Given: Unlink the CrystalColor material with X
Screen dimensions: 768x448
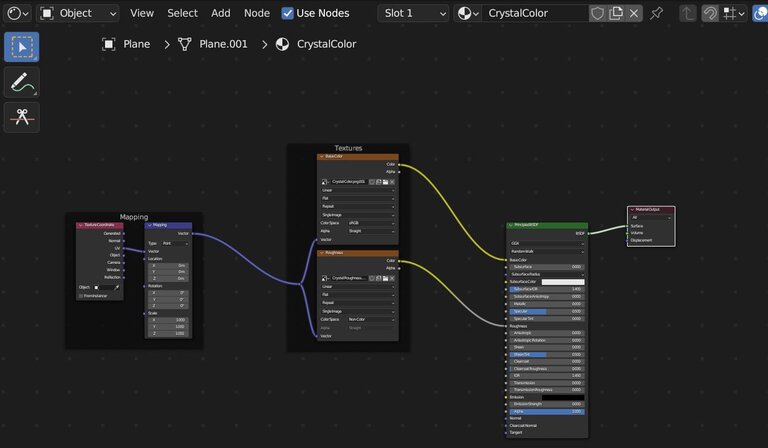Looking at the screenshot, I should pyautogui.click(x=635, y=14).
